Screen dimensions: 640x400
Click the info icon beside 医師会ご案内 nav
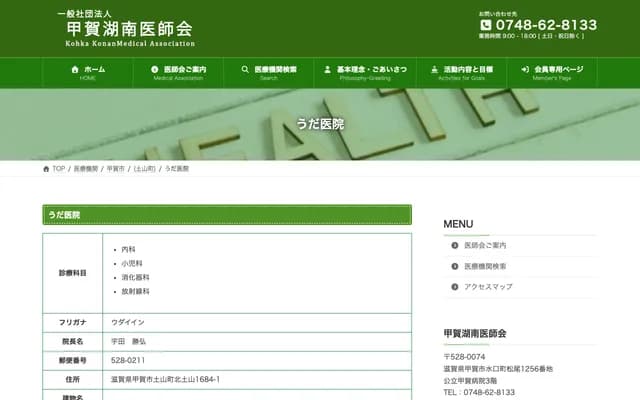click(x=155, y=69)
